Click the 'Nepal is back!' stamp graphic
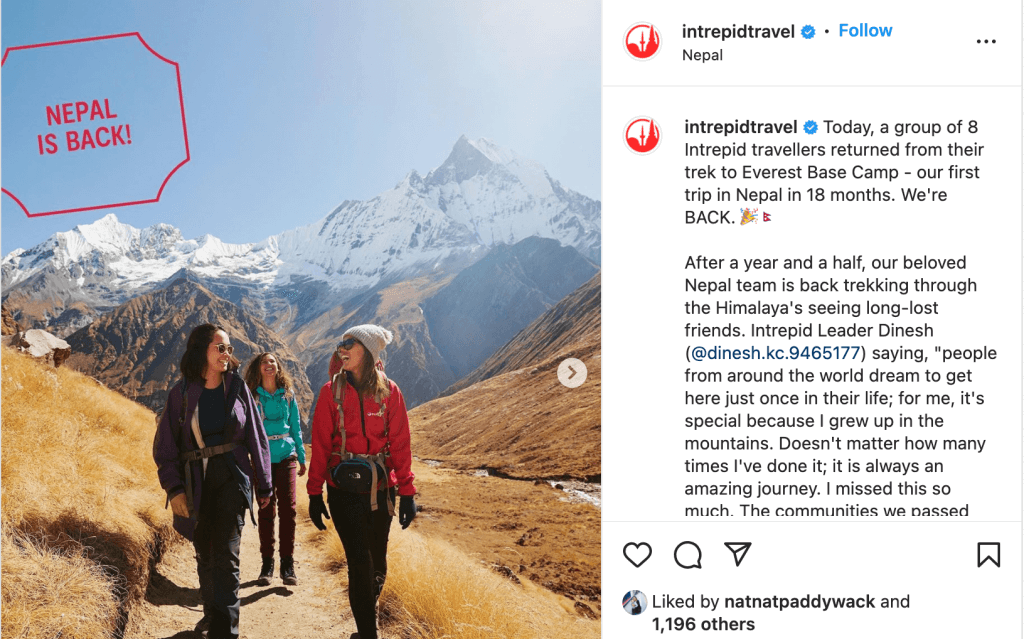Viewport: 1024px width, 639px height. click(x=92, y=124)
